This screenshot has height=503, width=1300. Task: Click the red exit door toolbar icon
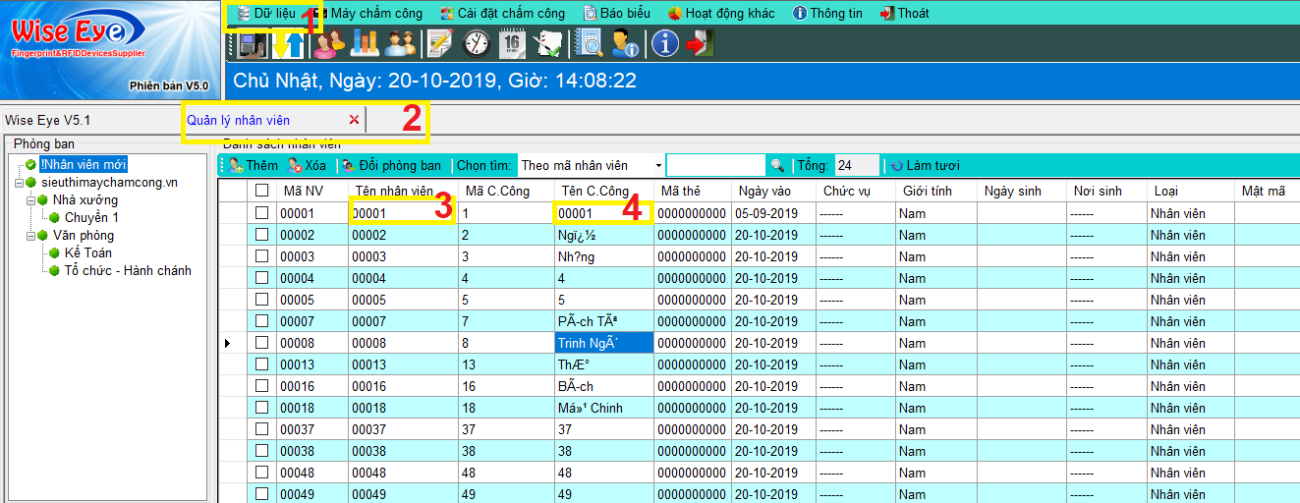700,44
